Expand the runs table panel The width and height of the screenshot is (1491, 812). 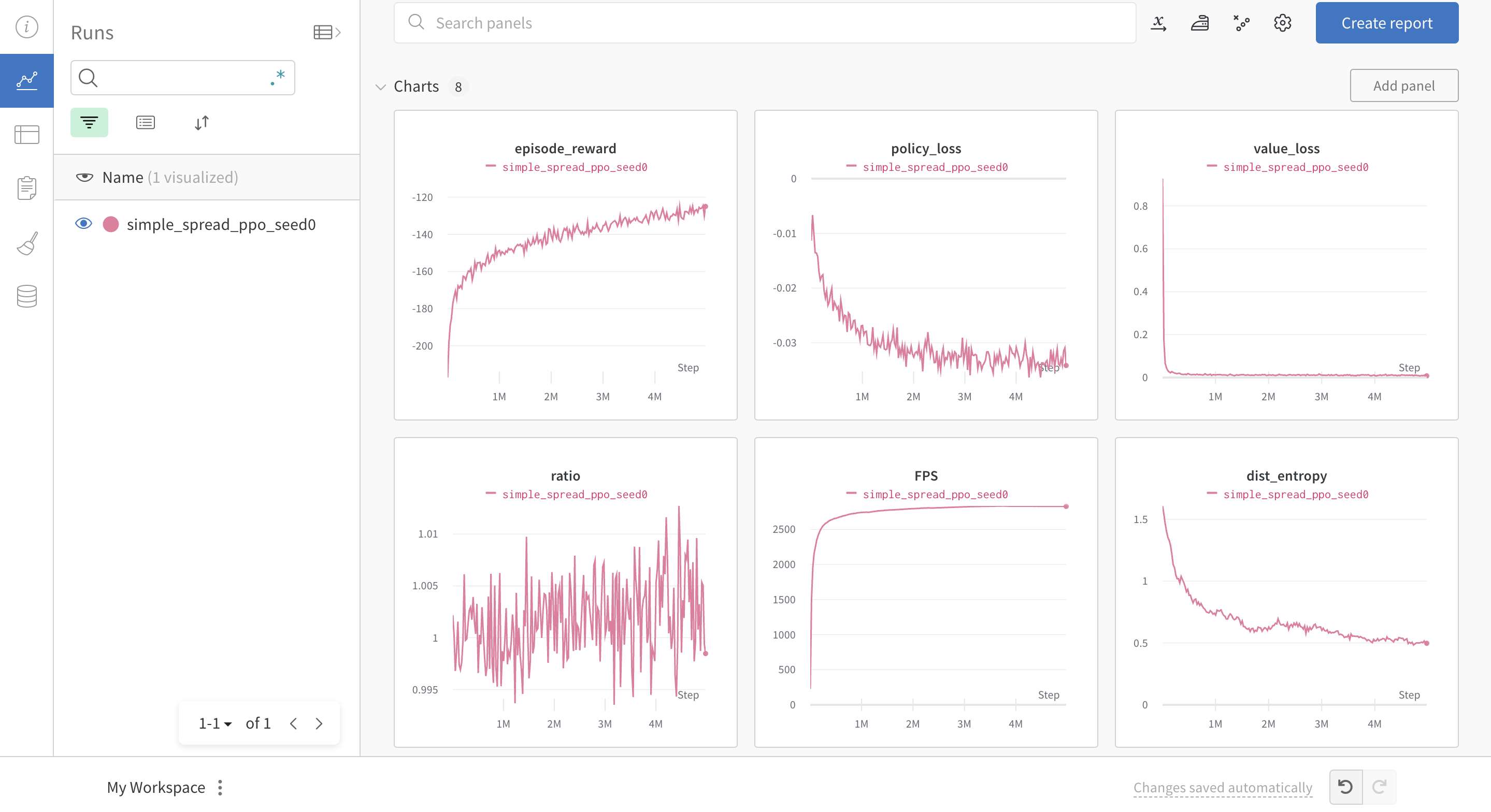pos(326,33)
